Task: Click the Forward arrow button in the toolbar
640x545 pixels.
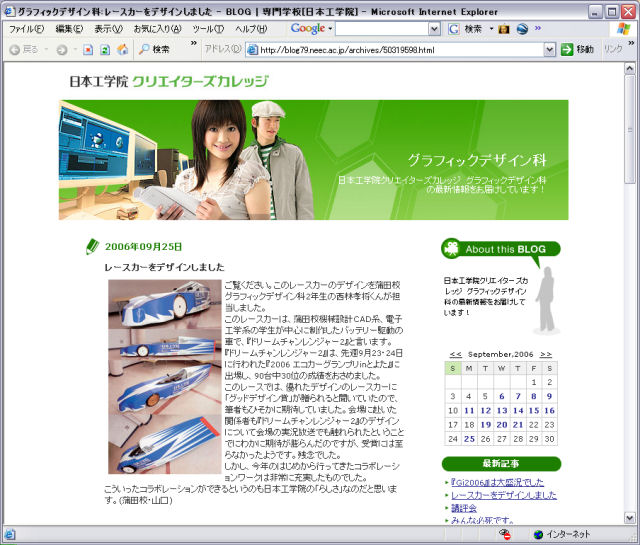Action: click(62, 50)
